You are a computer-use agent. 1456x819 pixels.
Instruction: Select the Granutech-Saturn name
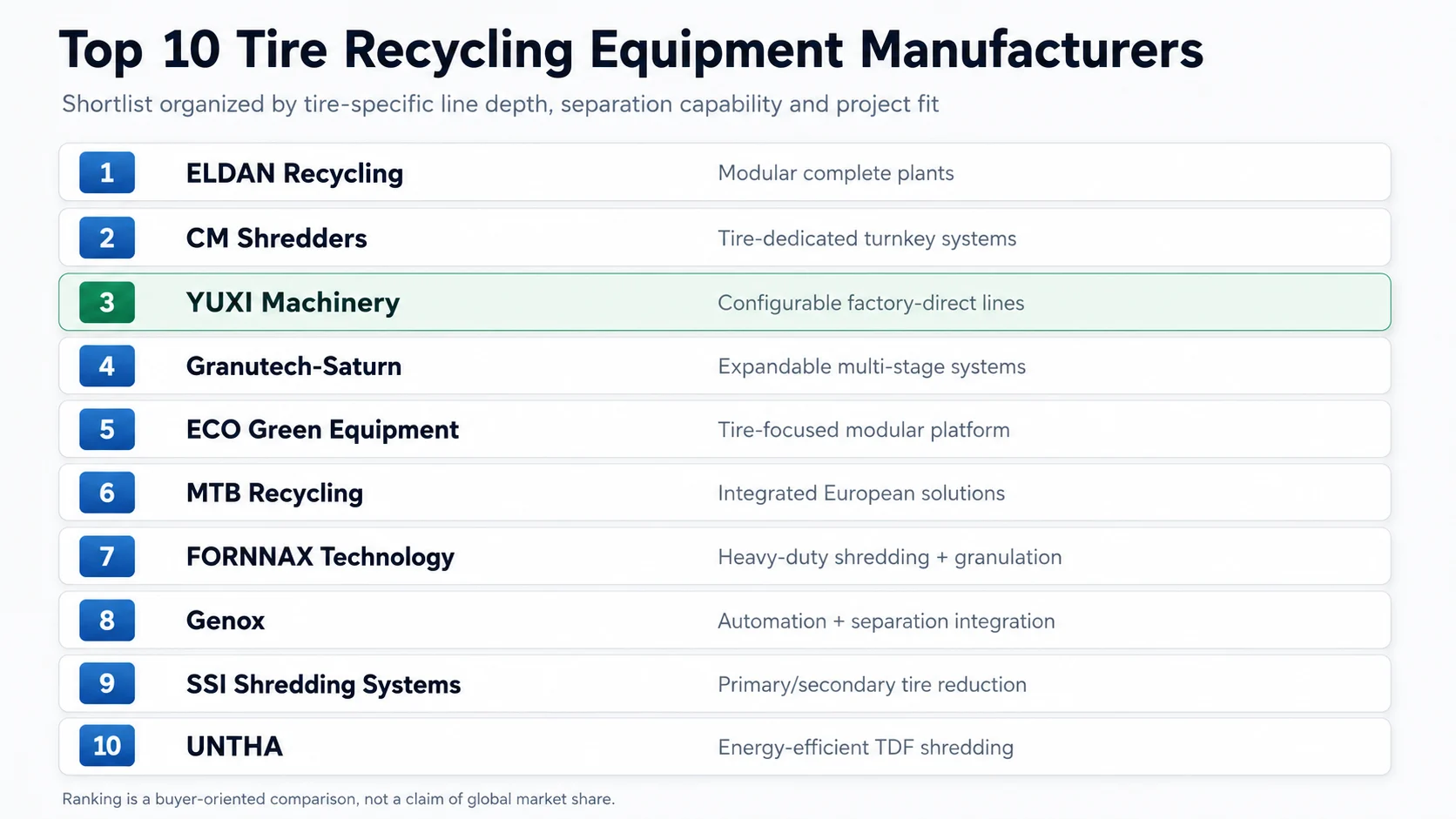pyautogui.click(x=293, y=366)
